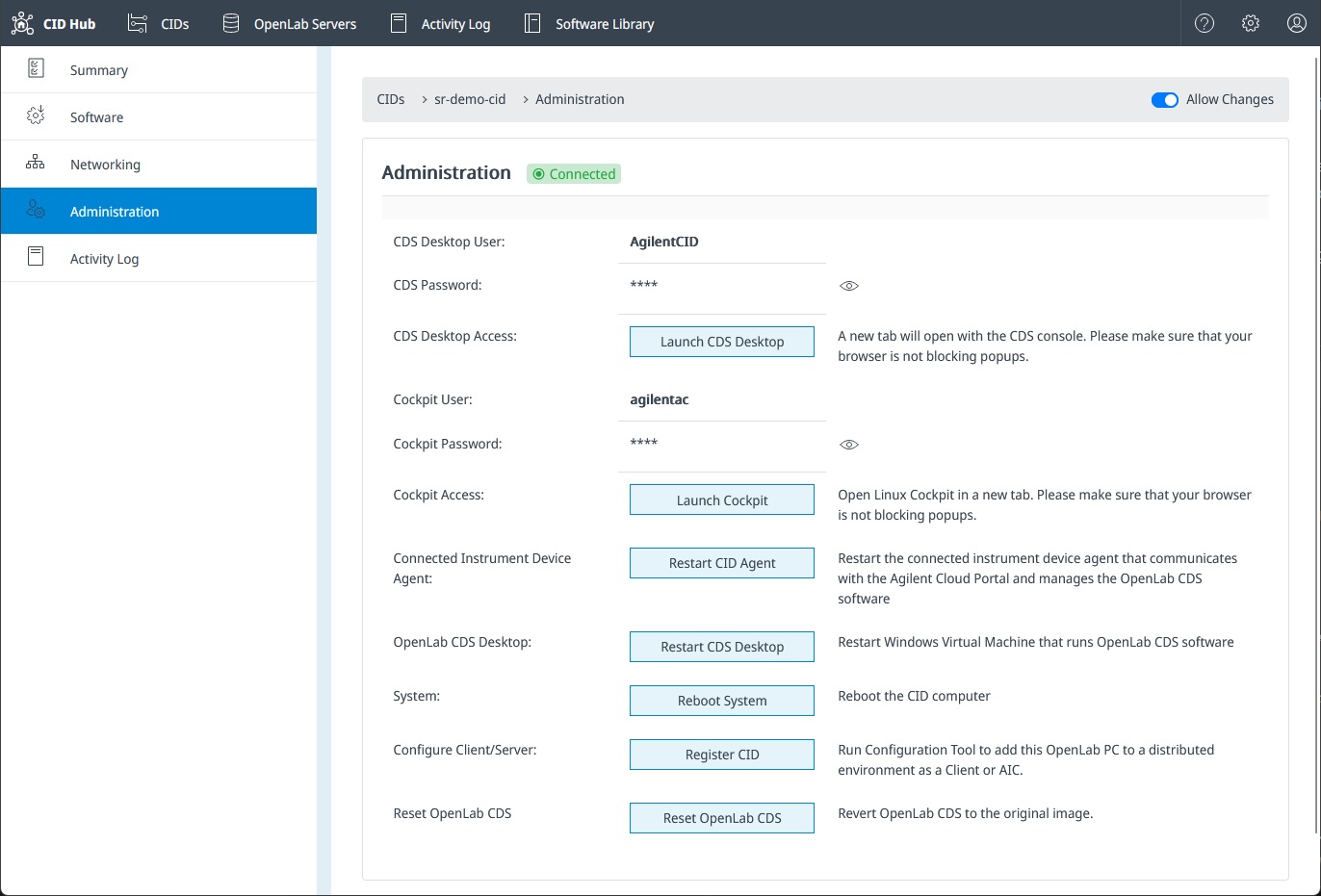This screenshot has height=896, width=1321.
Task: Click the Networking topology icon in sidebar
Action: (x=36, y=163)
